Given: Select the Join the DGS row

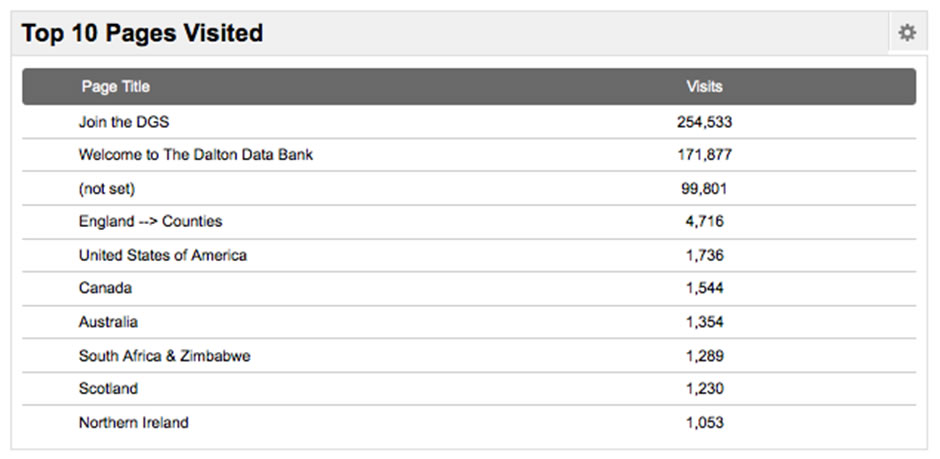Looking at the screenshot, I should point(469,122).
